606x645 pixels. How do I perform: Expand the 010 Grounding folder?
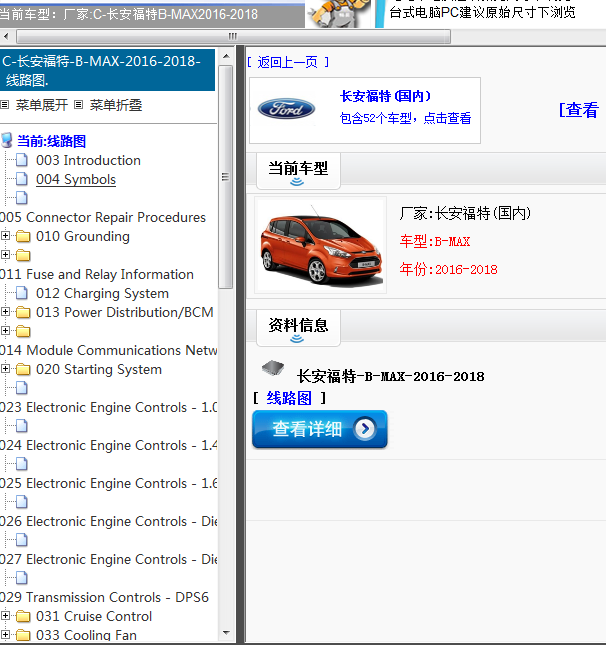(x=5, y=236)
